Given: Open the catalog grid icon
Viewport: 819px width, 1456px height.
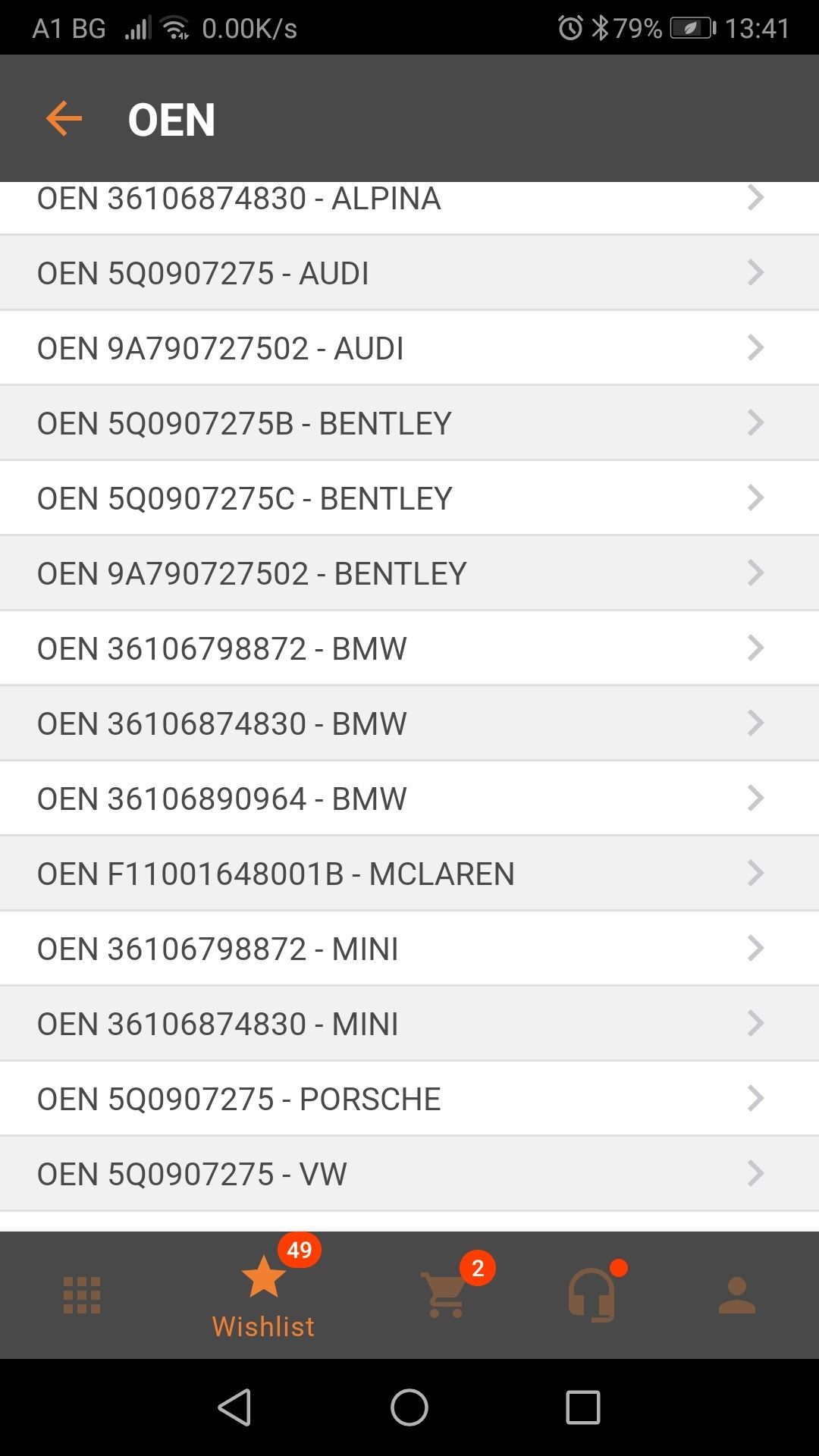Looking at the screenshot, I should pyautogui.click(x=82, y=1294).
